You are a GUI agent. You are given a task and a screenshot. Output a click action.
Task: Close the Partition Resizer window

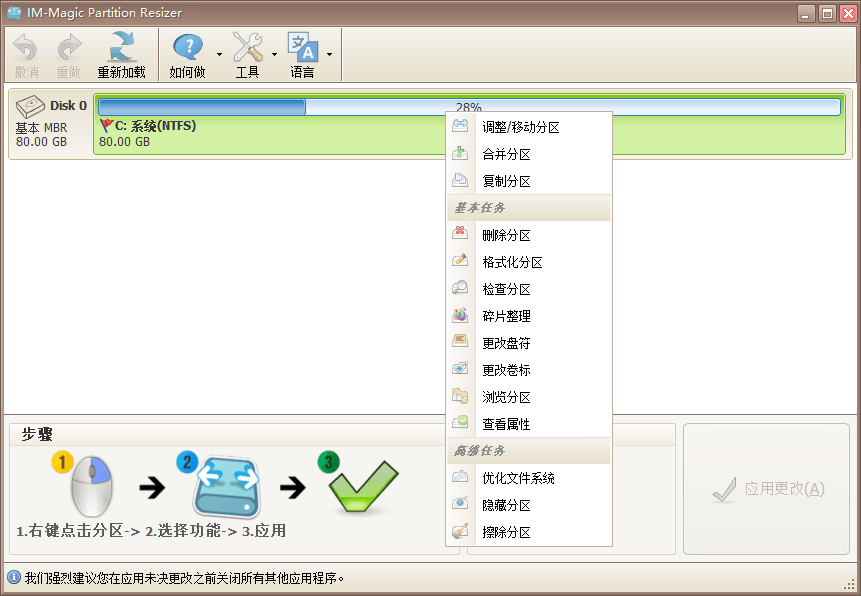(x=848, y=13)
